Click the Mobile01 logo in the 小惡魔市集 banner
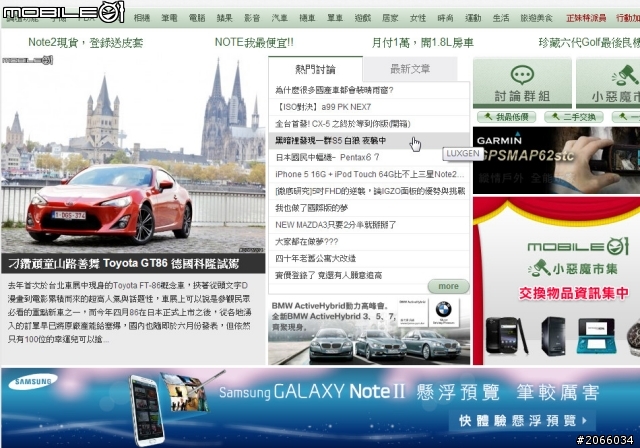 578,246
